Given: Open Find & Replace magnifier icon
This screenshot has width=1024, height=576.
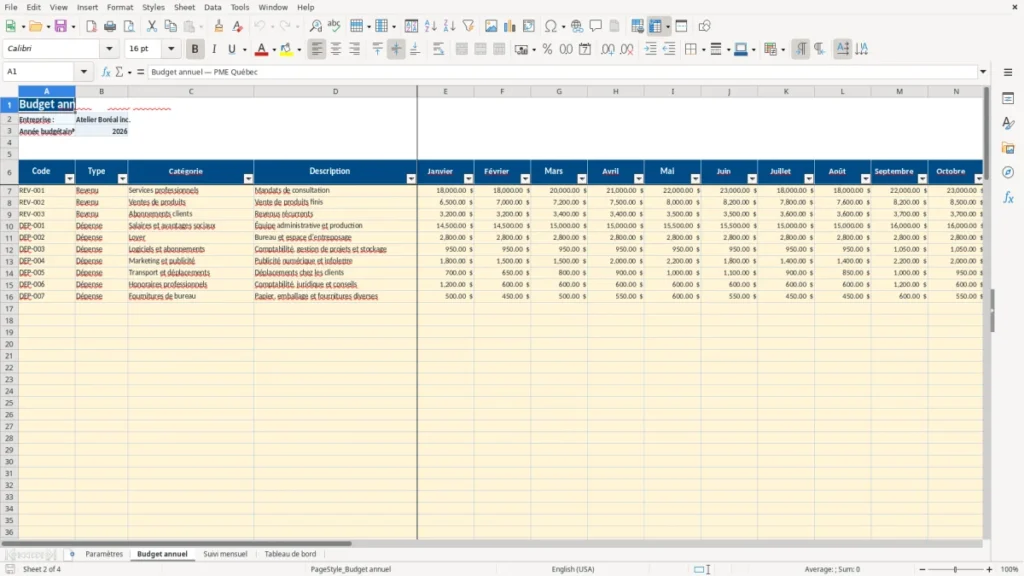Looking at the screenshot, I should coord(315,26).
